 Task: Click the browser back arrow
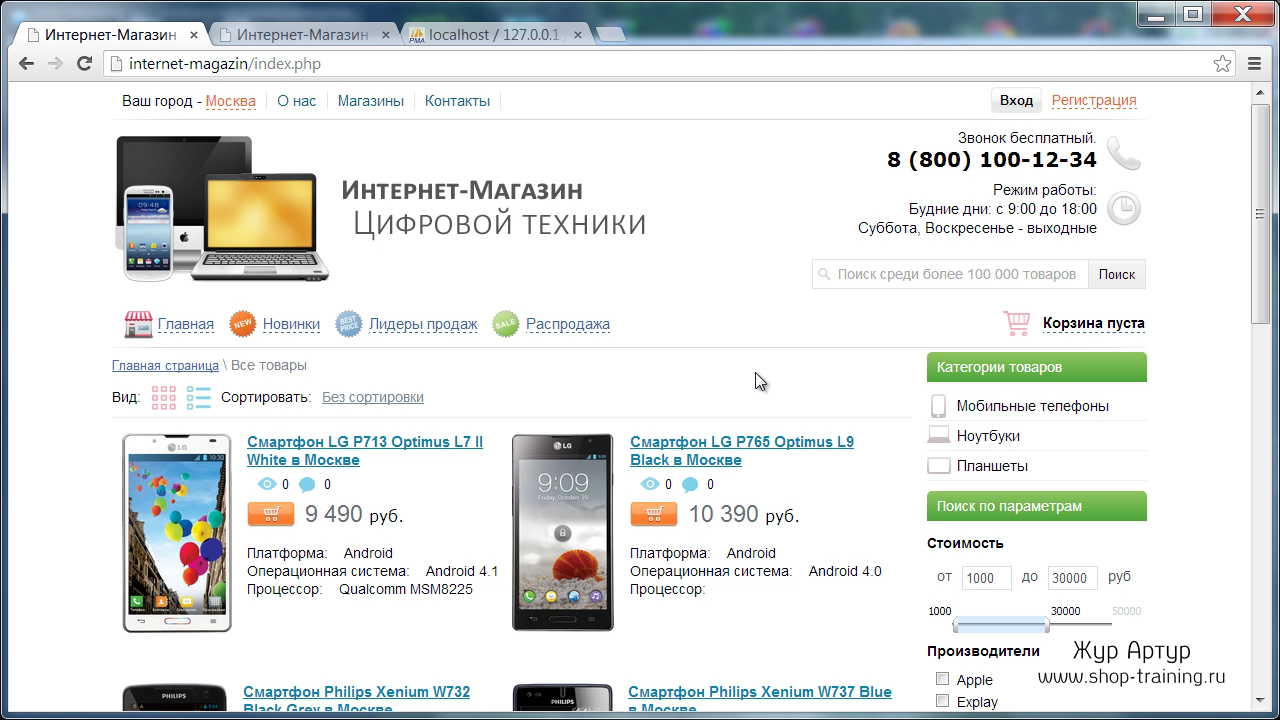[27, 64]
